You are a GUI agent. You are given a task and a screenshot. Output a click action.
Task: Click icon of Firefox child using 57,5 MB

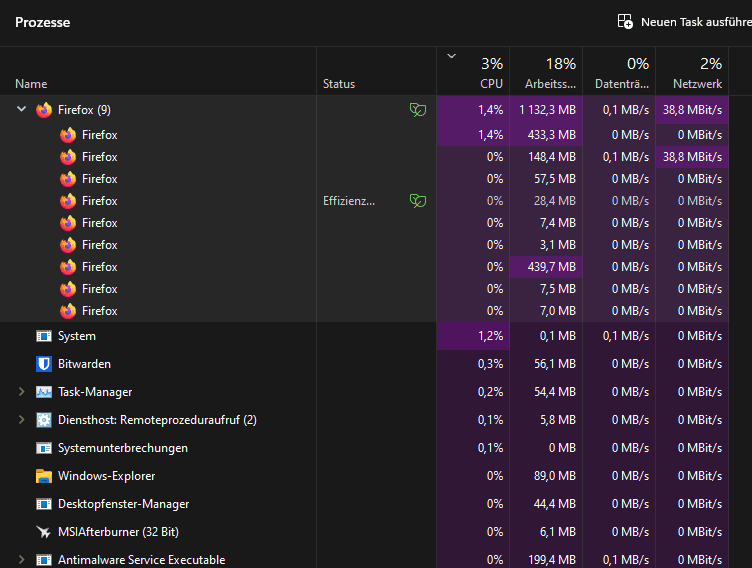[x=68, y=179]
